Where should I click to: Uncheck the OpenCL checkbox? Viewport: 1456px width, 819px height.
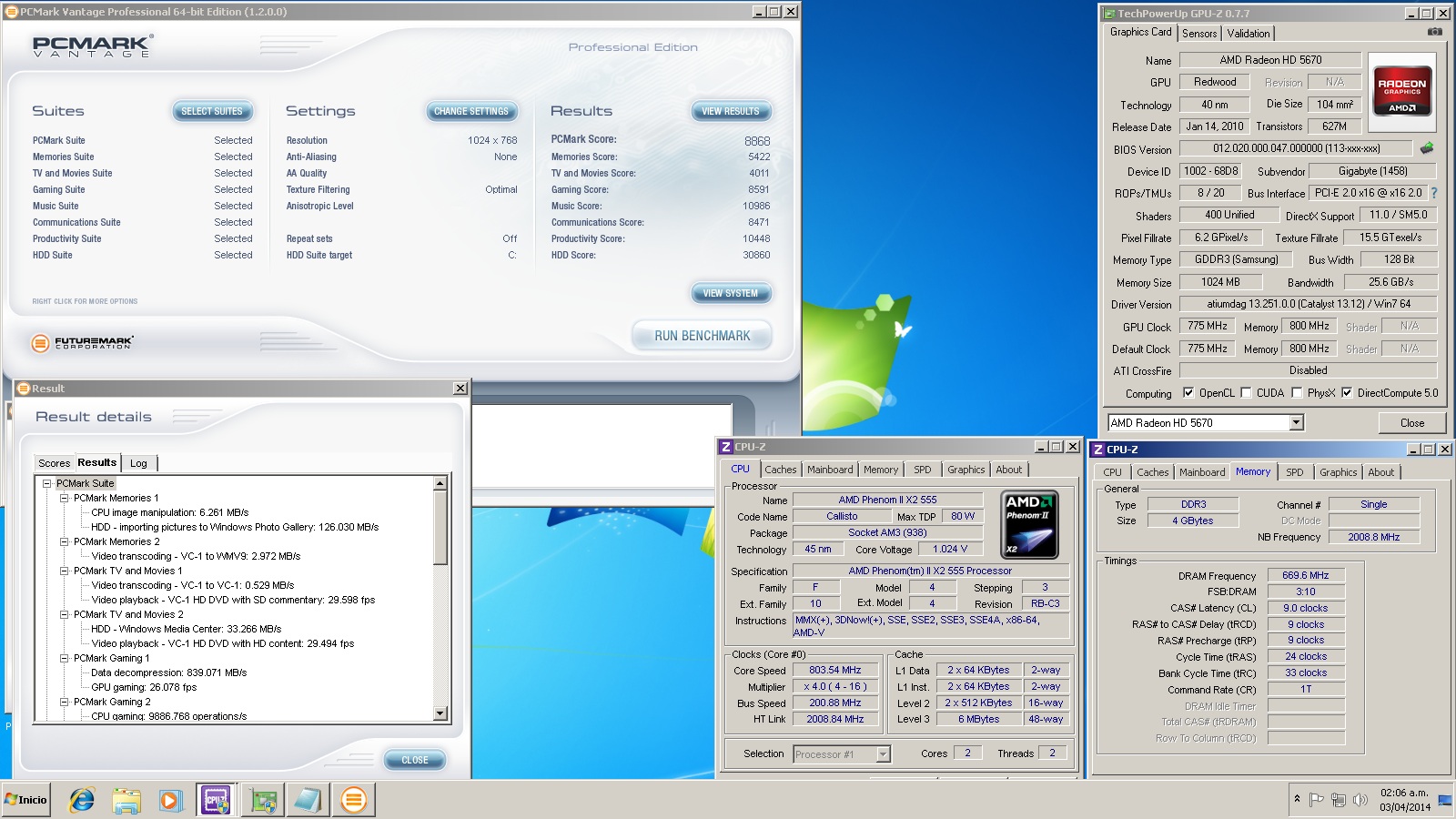coord(1188,393)
